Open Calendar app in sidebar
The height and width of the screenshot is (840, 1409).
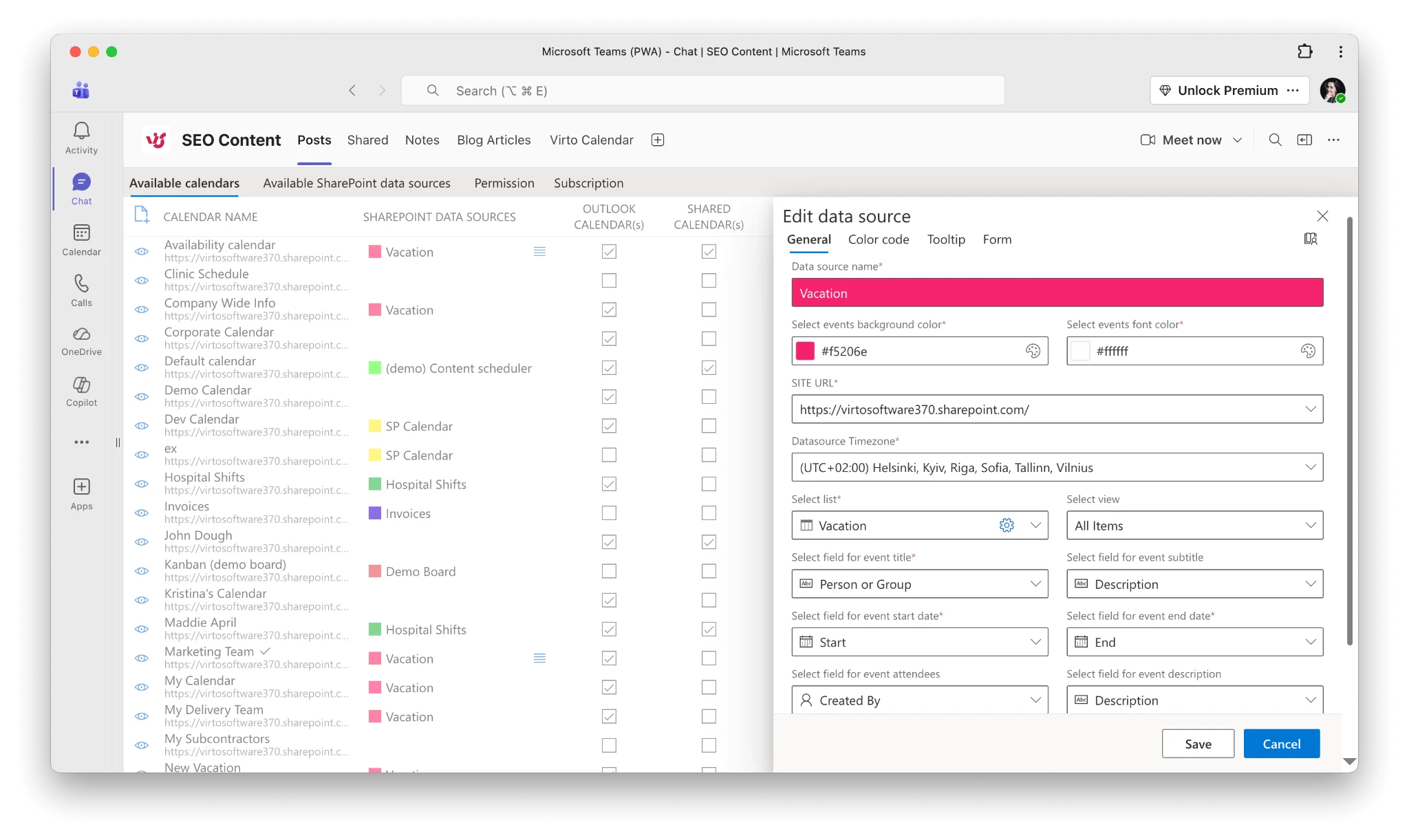click(81, 239)
